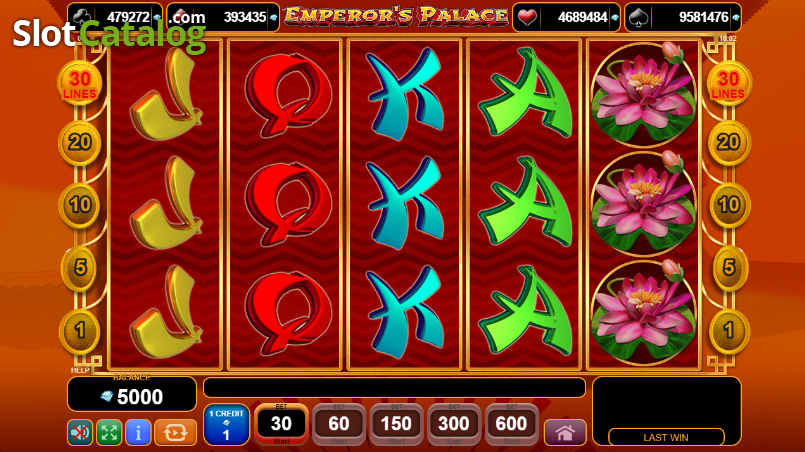
Task: Click the hearts jackpot counter
Action: [x=566, y=17]
